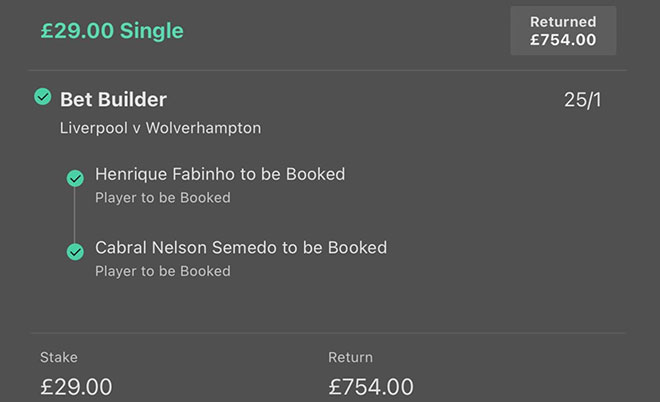Screen dimensions: 660x402
Task: Click the line connecting the two selection ticks
Action: pyautogui.click(x=75, y=214)
